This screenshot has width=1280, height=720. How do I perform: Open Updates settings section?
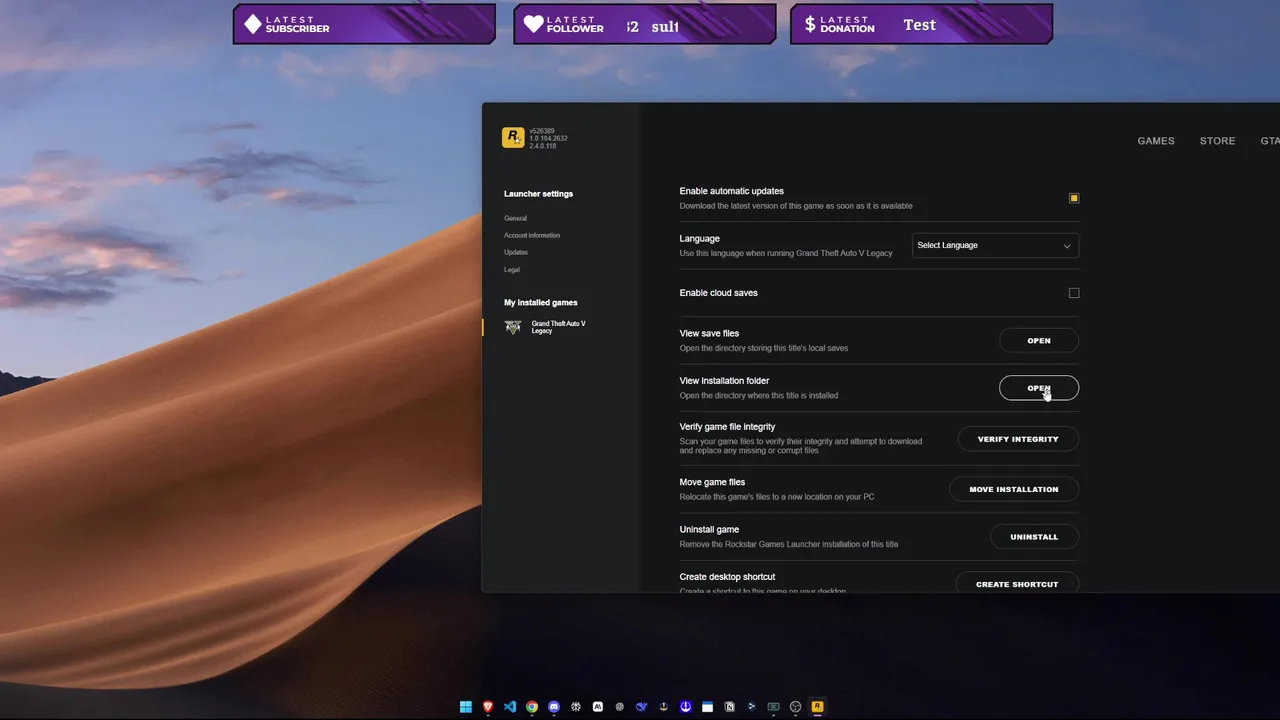pyautogui.click(x=516, y=252)
